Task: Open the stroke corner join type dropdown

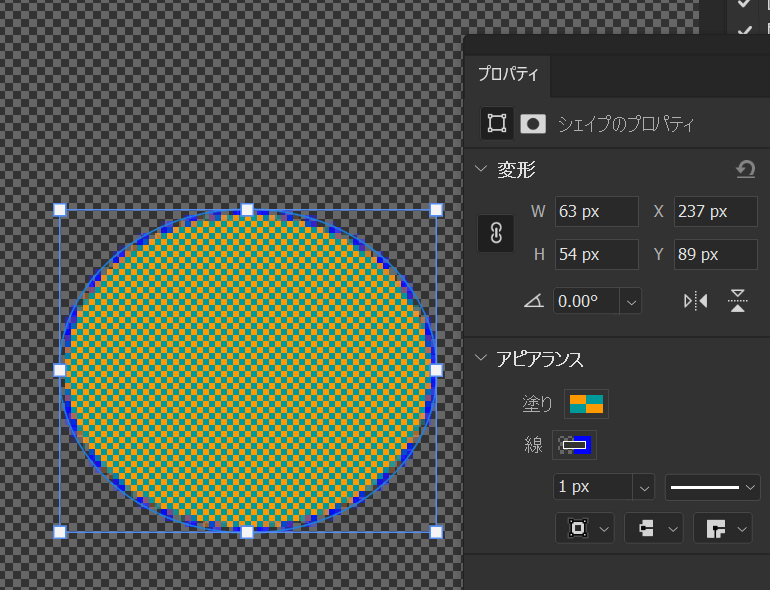Action: click(722, 528)
